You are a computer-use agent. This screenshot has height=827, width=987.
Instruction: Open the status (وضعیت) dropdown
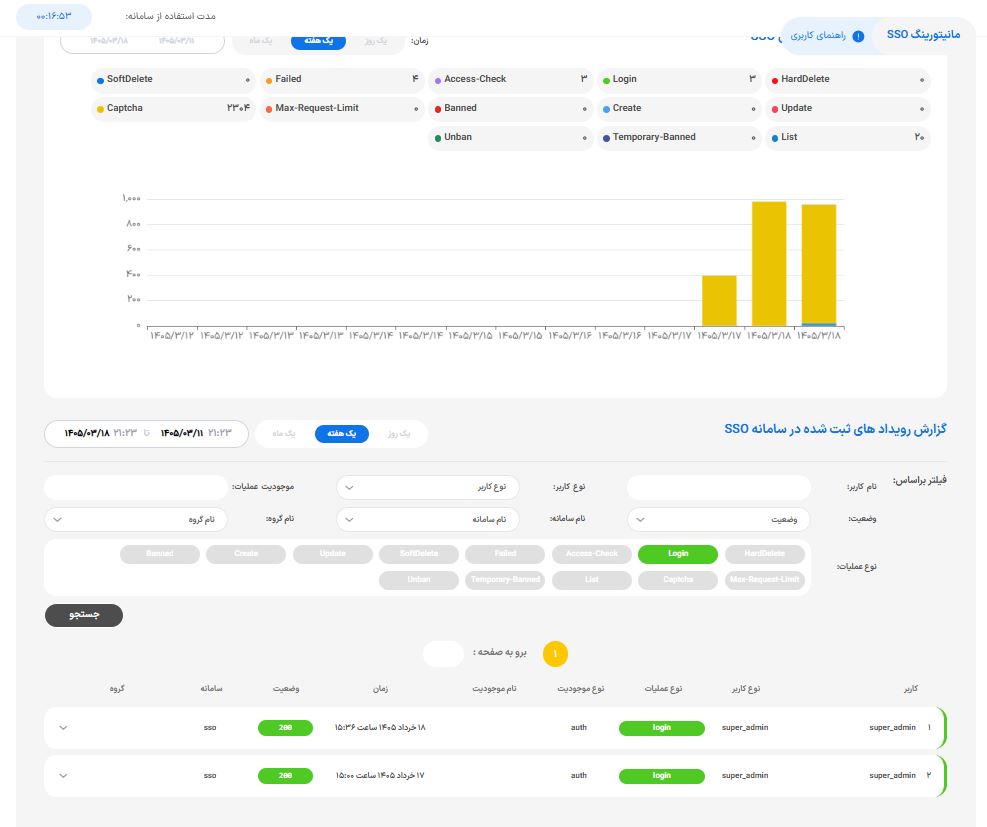(719, 519)
